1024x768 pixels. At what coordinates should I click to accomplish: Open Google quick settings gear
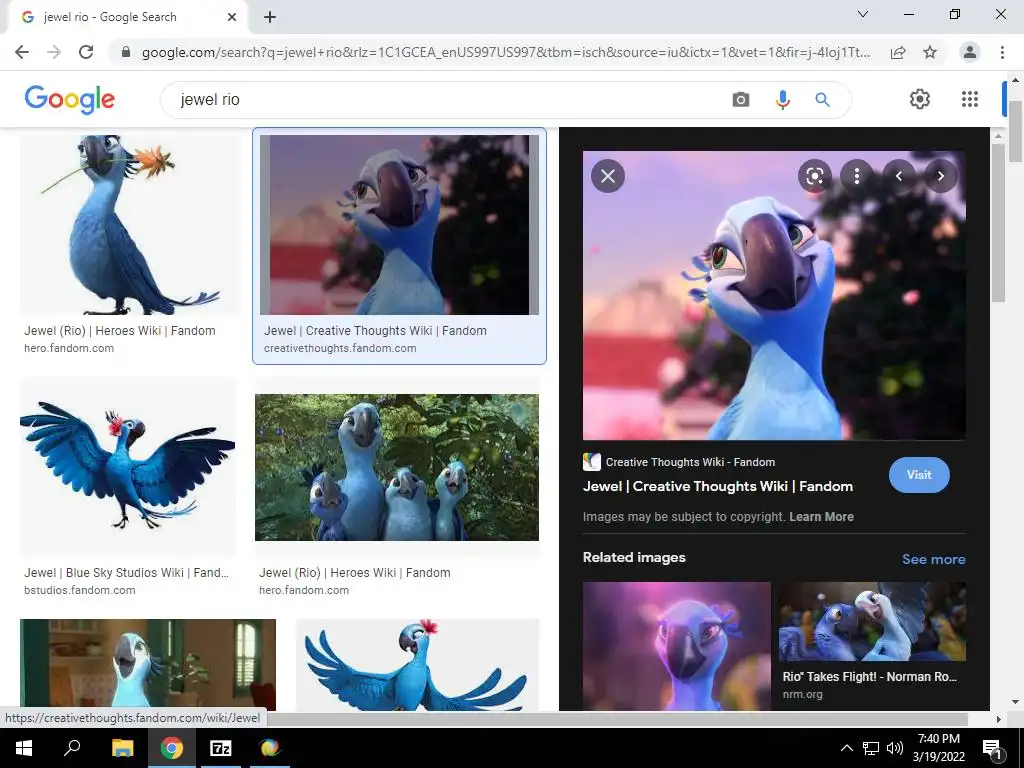920,99
